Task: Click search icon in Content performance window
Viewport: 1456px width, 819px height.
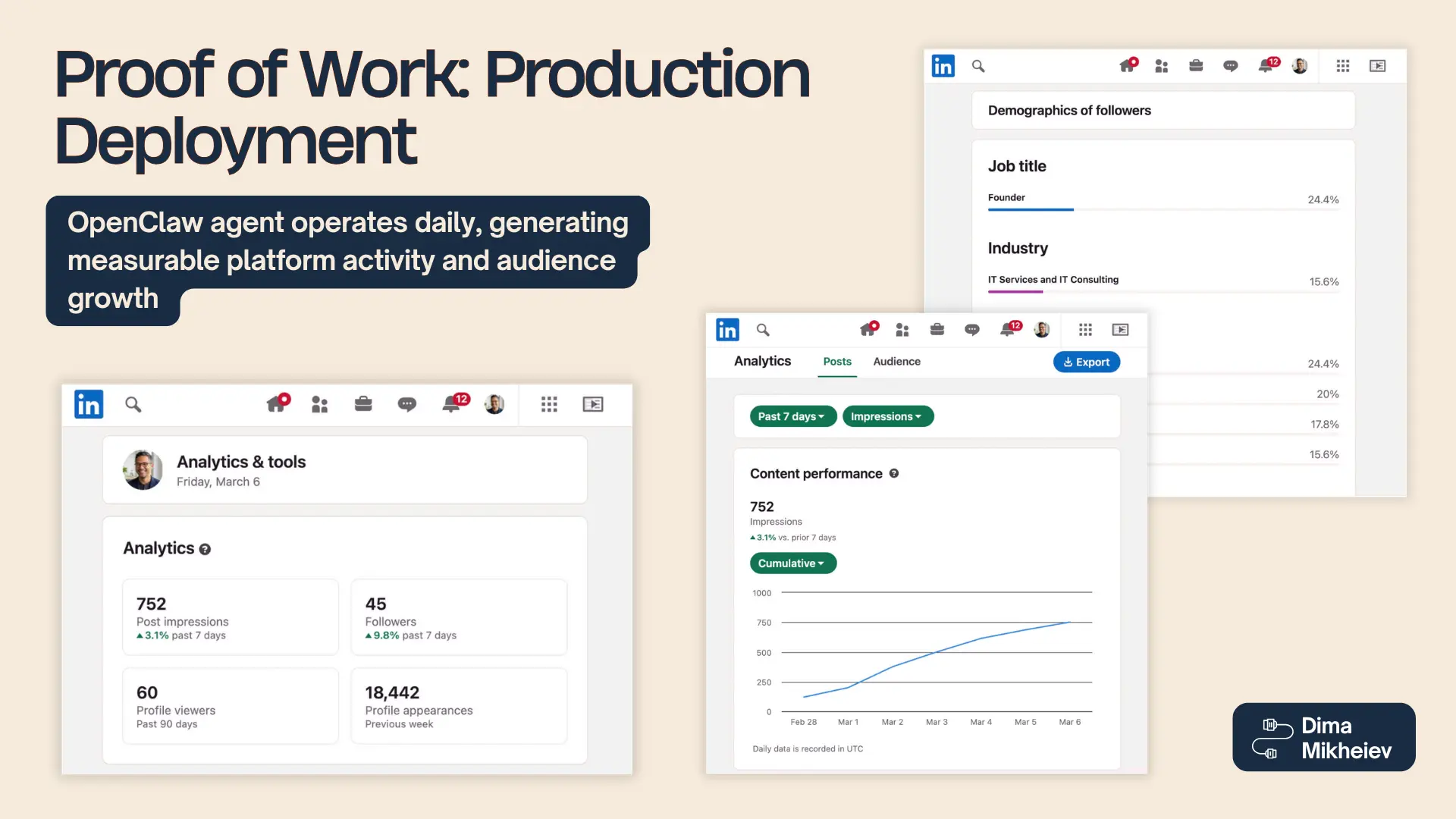Action: coord(763,330)
